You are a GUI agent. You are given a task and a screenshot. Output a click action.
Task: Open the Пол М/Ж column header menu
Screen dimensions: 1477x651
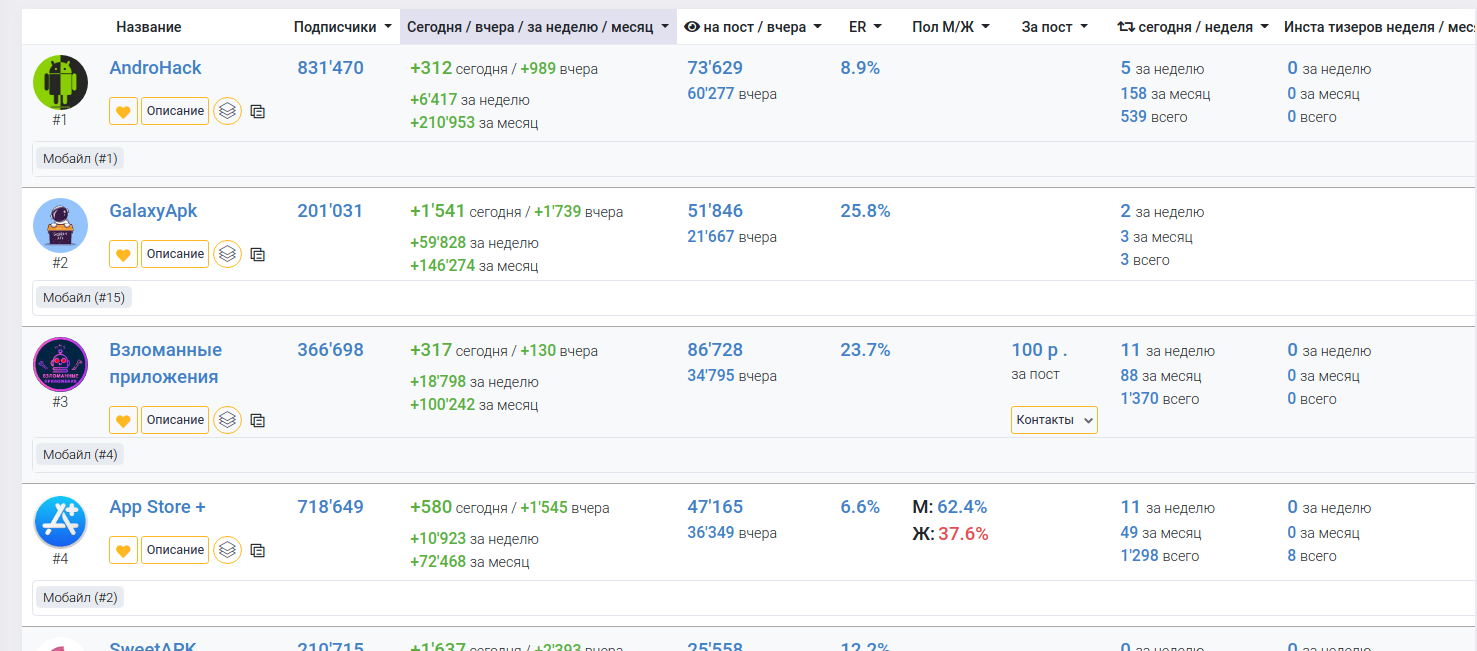tap(950, 27)
